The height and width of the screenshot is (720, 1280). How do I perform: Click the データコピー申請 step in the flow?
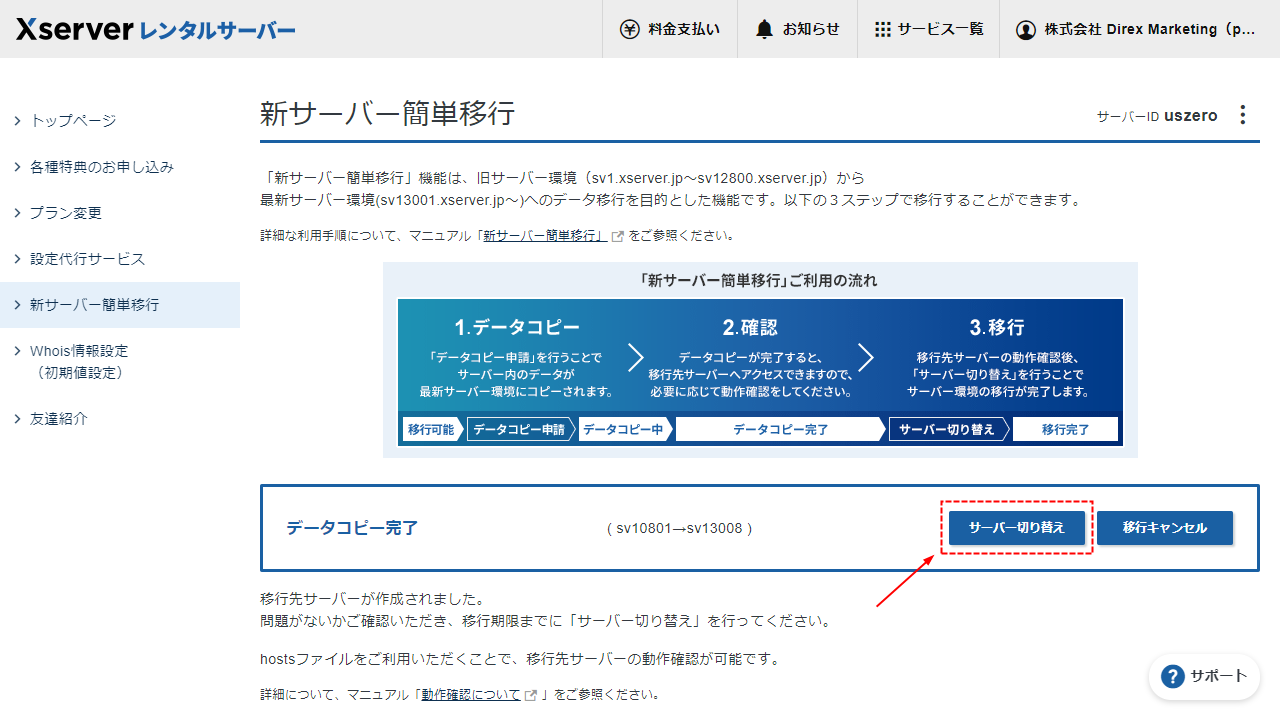click(519, 429)
